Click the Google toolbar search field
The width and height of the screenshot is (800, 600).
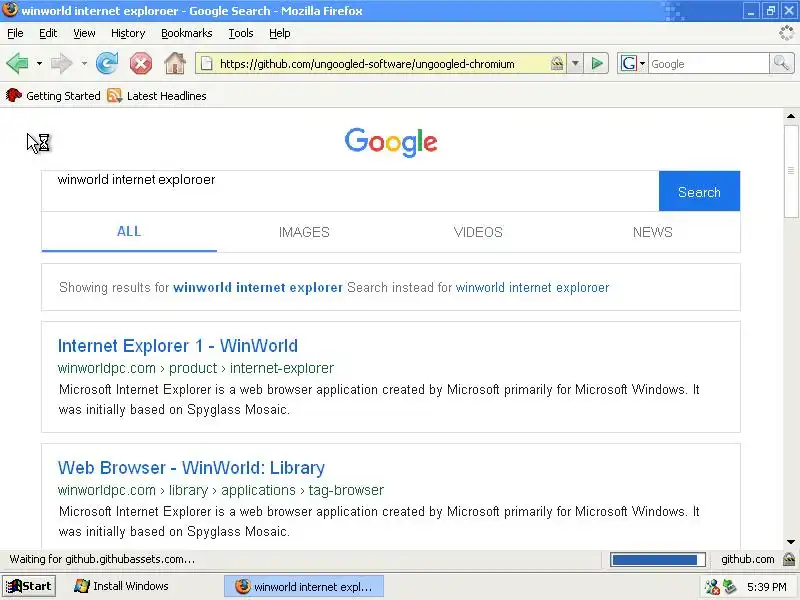708,64
